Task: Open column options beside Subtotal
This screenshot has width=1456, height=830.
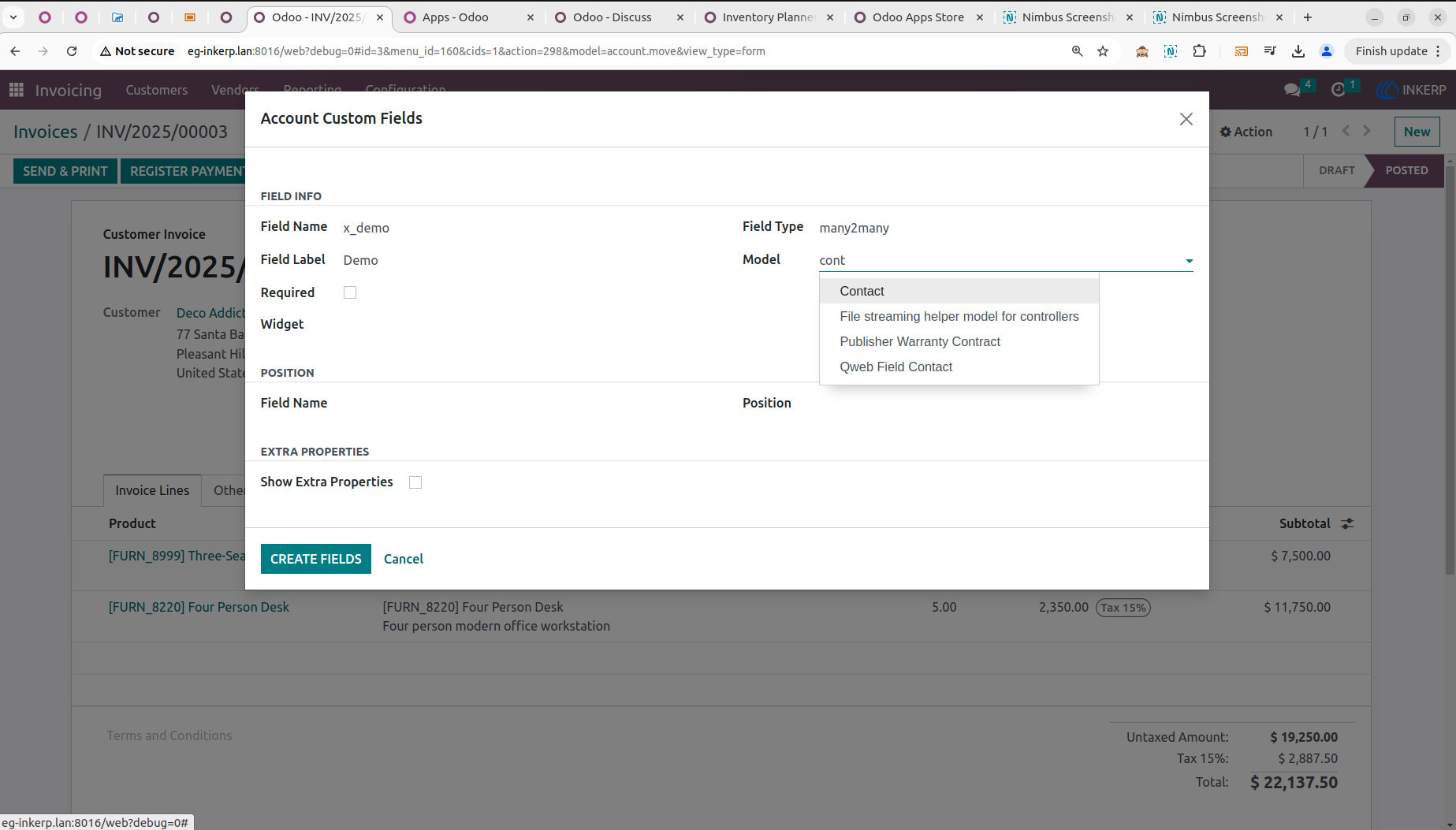Action: coord(1348,523)
